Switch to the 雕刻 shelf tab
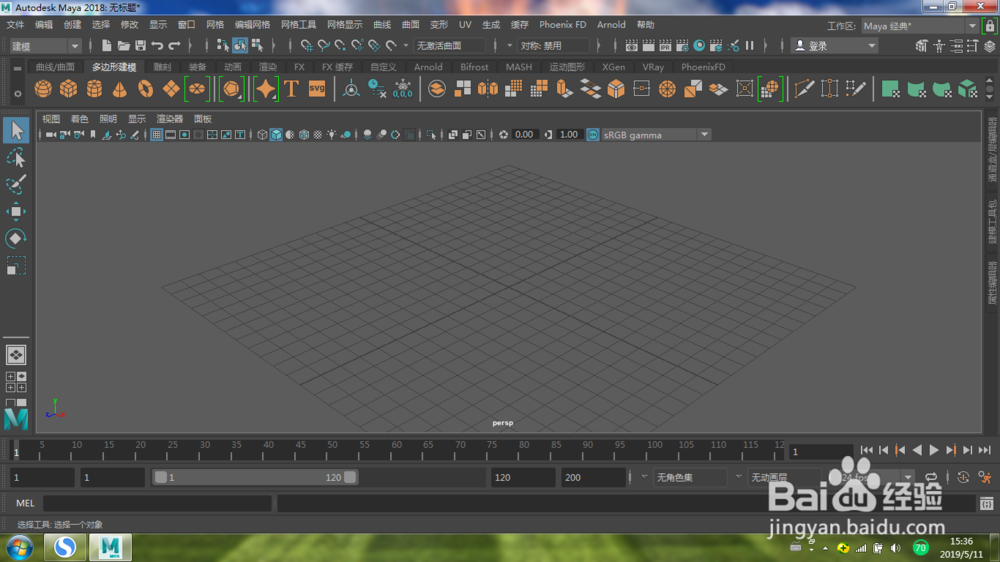Viewport: 1000px width, 562px height. 162,67
